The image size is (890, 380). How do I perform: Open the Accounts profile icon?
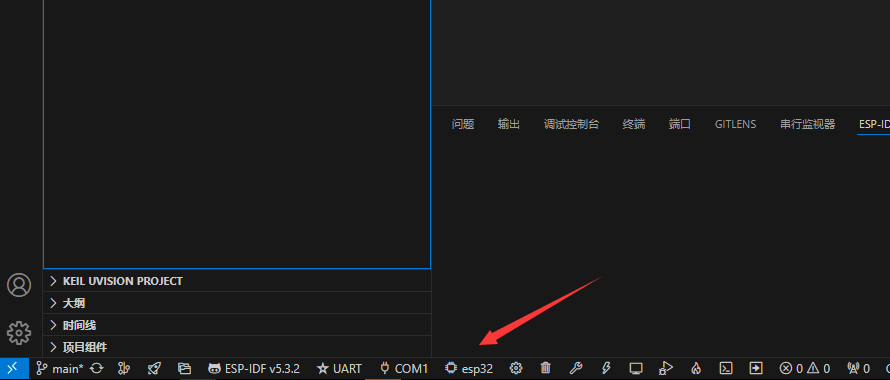tap(19, 285)
